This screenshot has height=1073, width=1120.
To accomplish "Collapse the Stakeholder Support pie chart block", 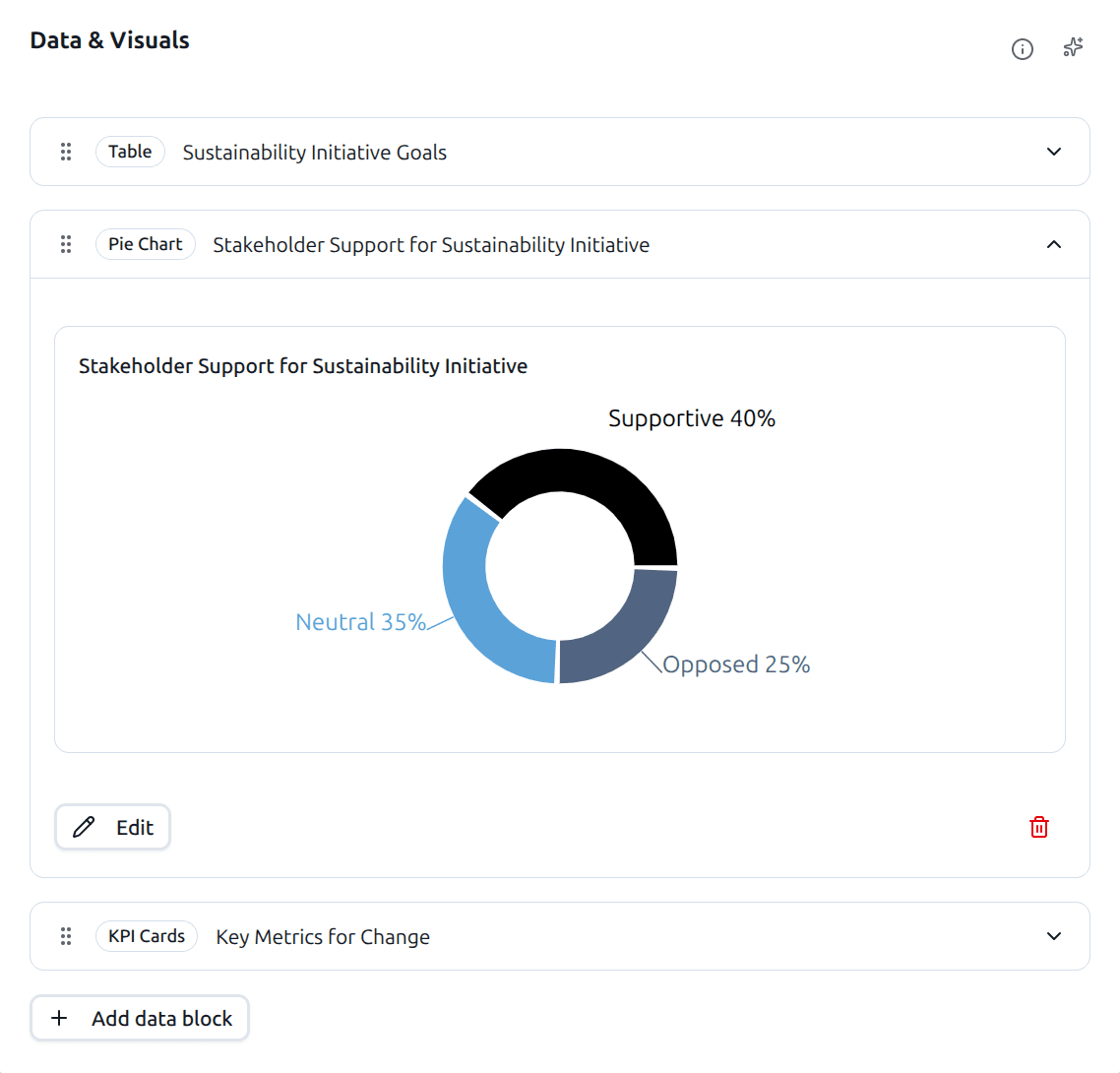I will [x=1053, y=243].
